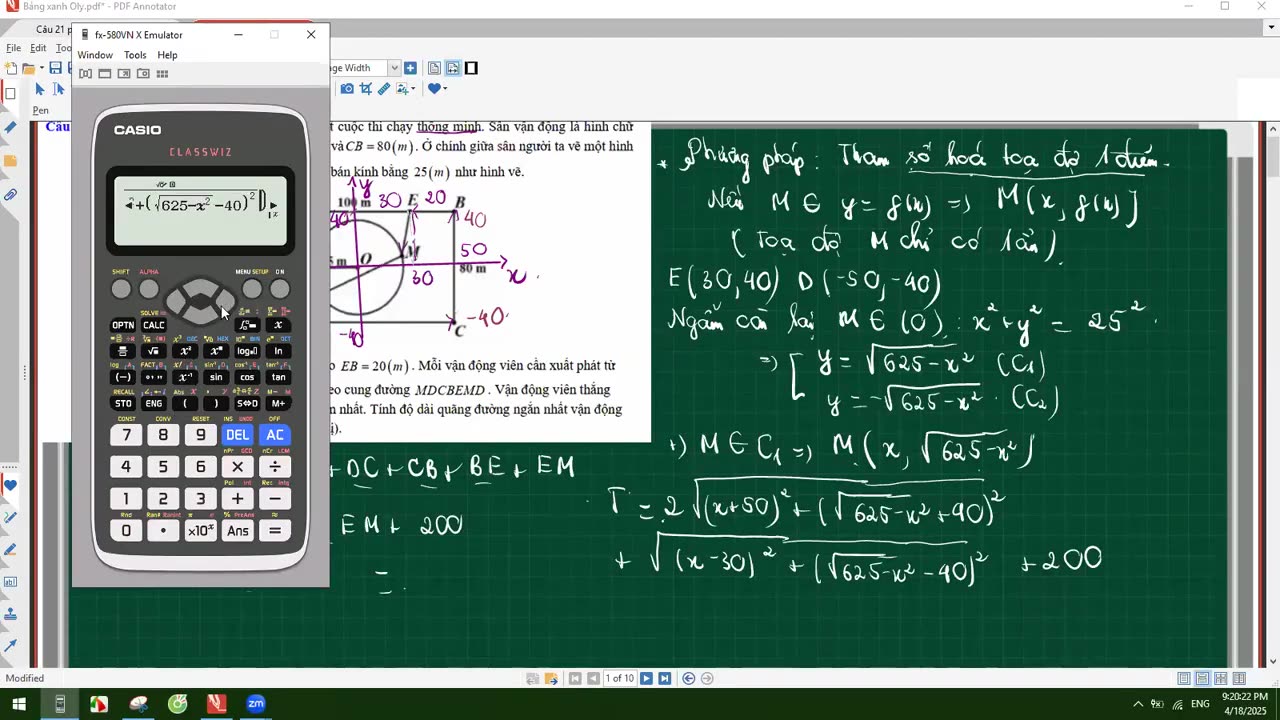Click the ×10^x key on calculator
Screen dimensions: 1280x720
(x=201, y=531)
